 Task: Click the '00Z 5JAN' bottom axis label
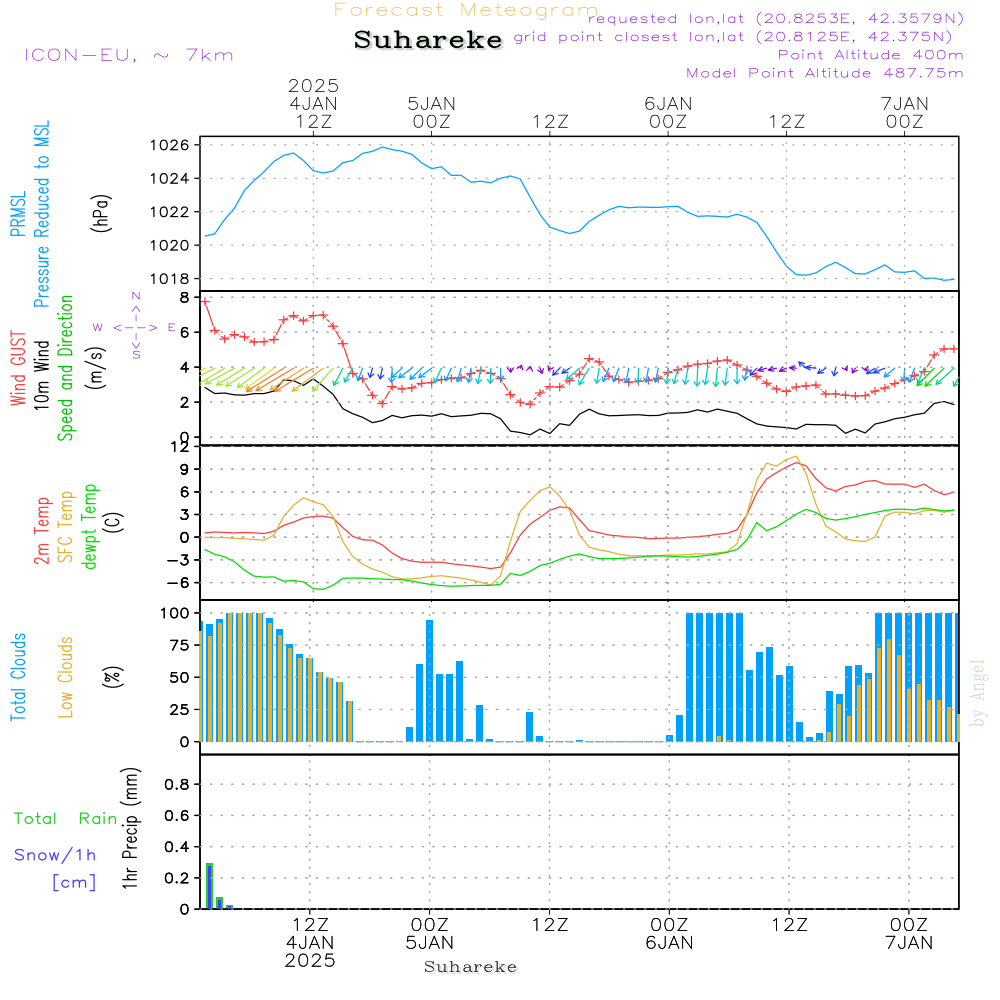click(x=430, y=934)
